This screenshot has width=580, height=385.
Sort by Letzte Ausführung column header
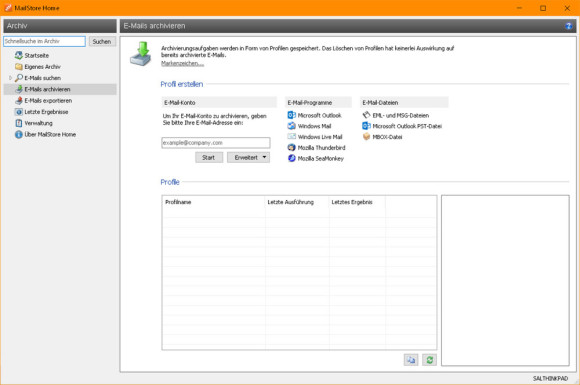click(290, 202)
